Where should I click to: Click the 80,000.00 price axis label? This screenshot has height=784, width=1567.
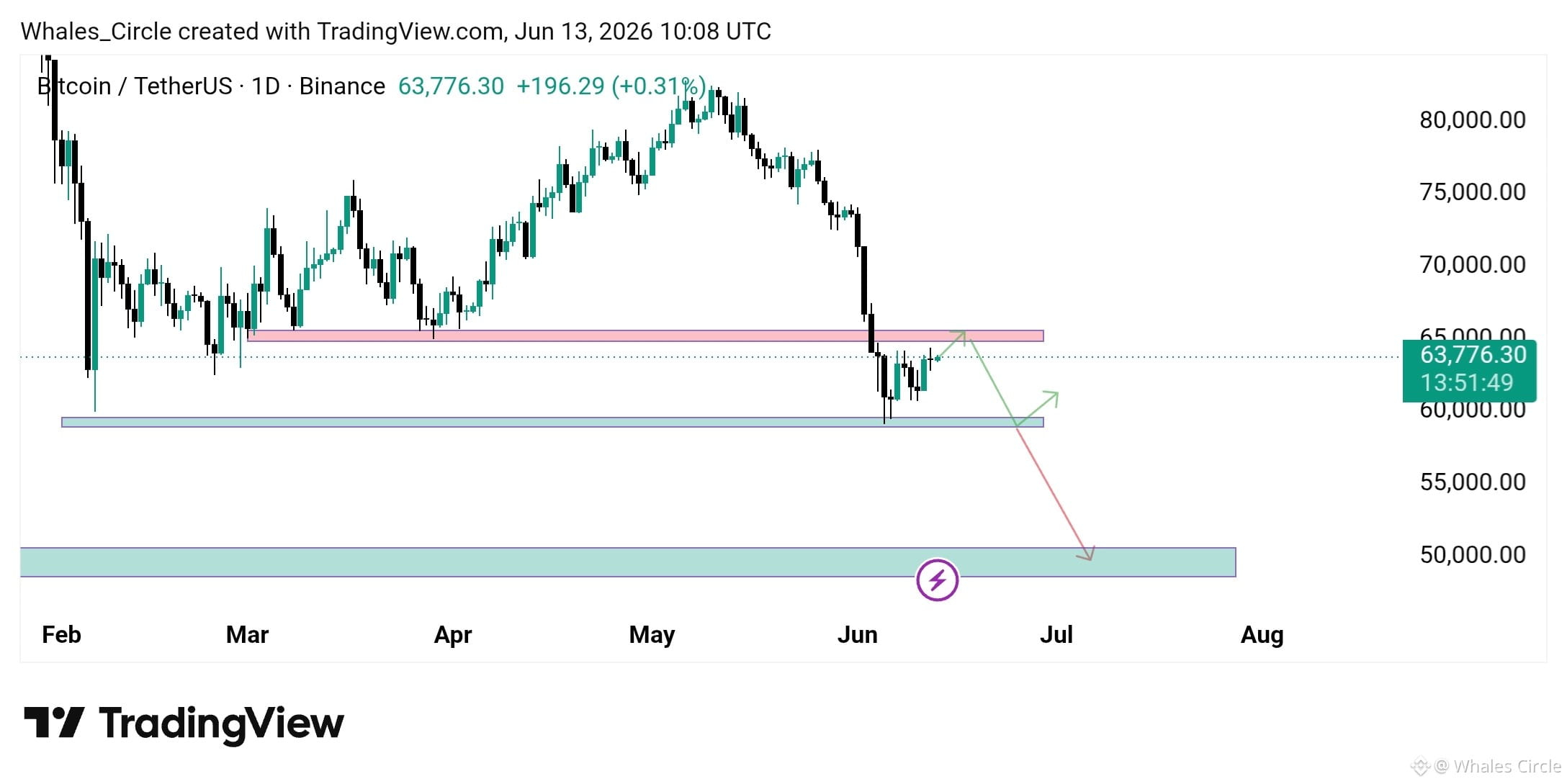(x=1472, y=120)
